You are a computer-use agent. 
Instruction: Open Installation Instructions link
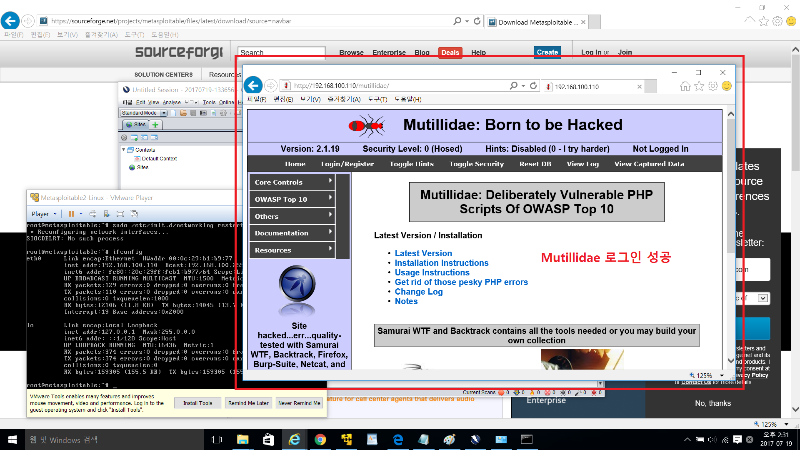[441, 263]
